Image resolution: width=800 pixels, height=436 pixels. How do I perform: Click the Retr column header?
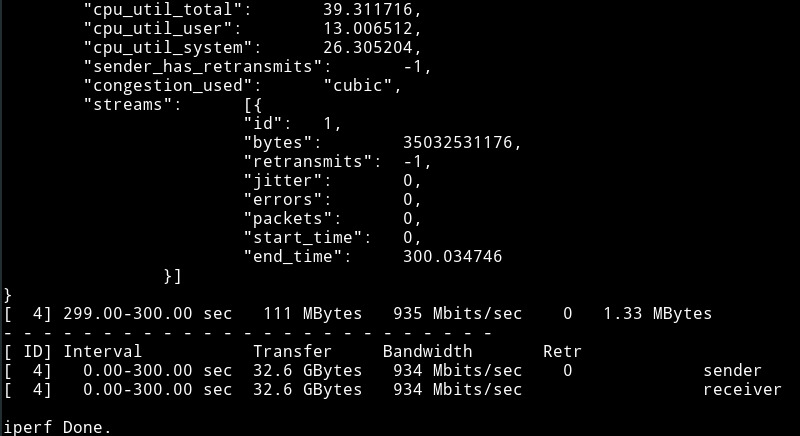click(562, 352)
